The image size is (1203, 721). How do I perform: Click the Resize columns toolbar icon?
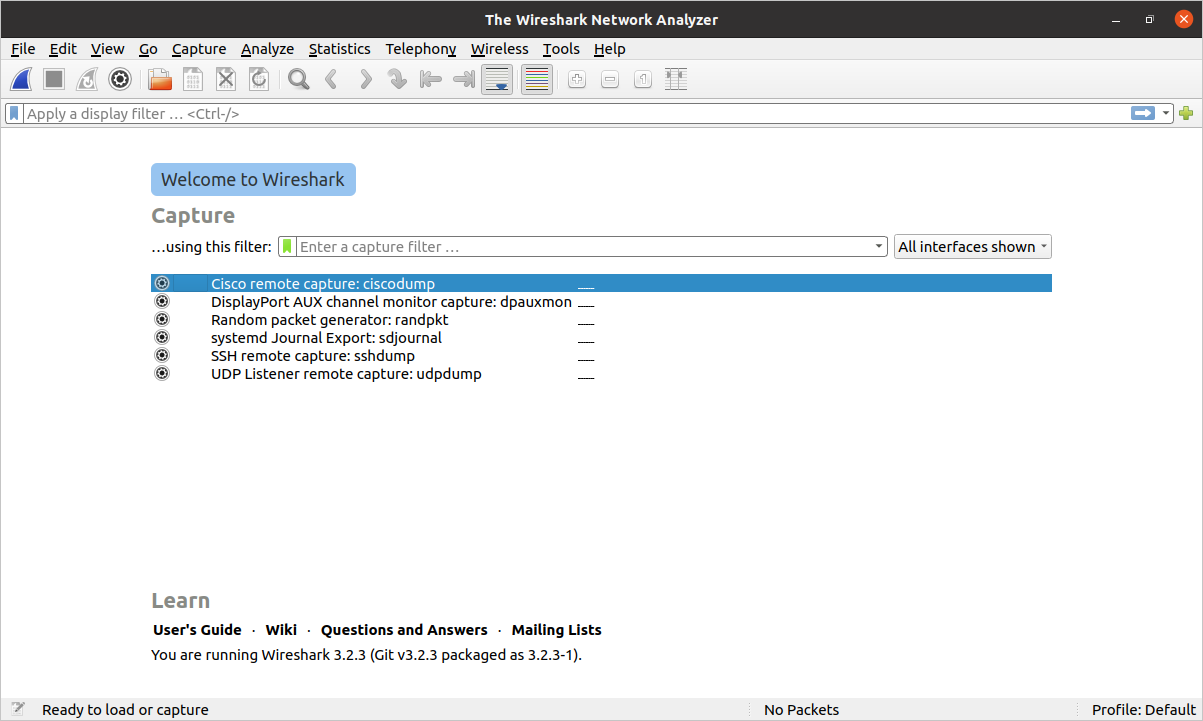pyautogui.click(x=676, y=79)
